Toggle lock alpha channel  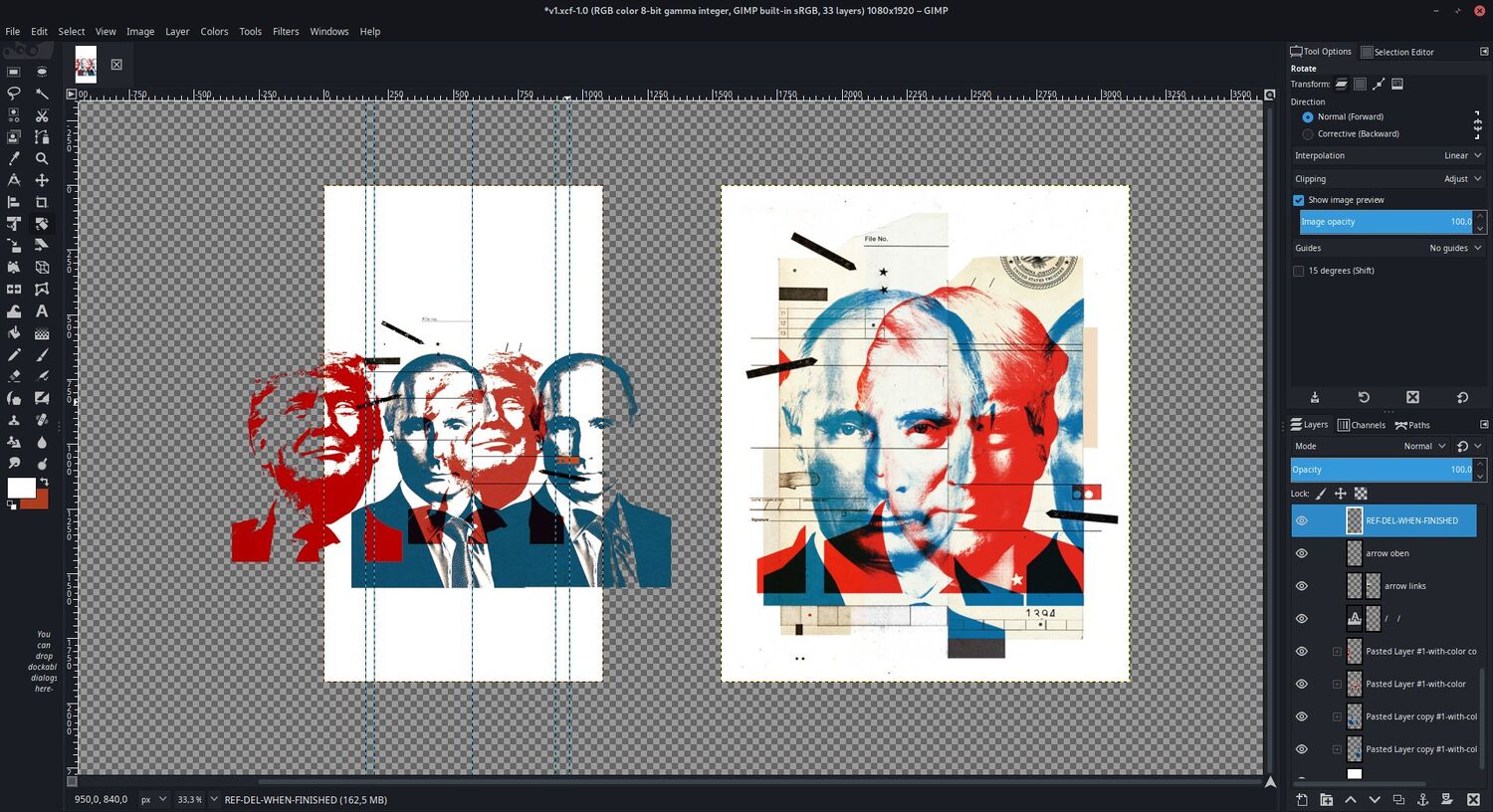1361,494
